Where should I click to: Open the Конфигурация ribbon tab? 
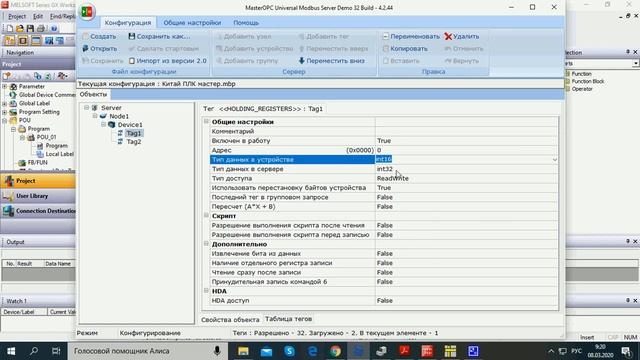pos(128,23)
